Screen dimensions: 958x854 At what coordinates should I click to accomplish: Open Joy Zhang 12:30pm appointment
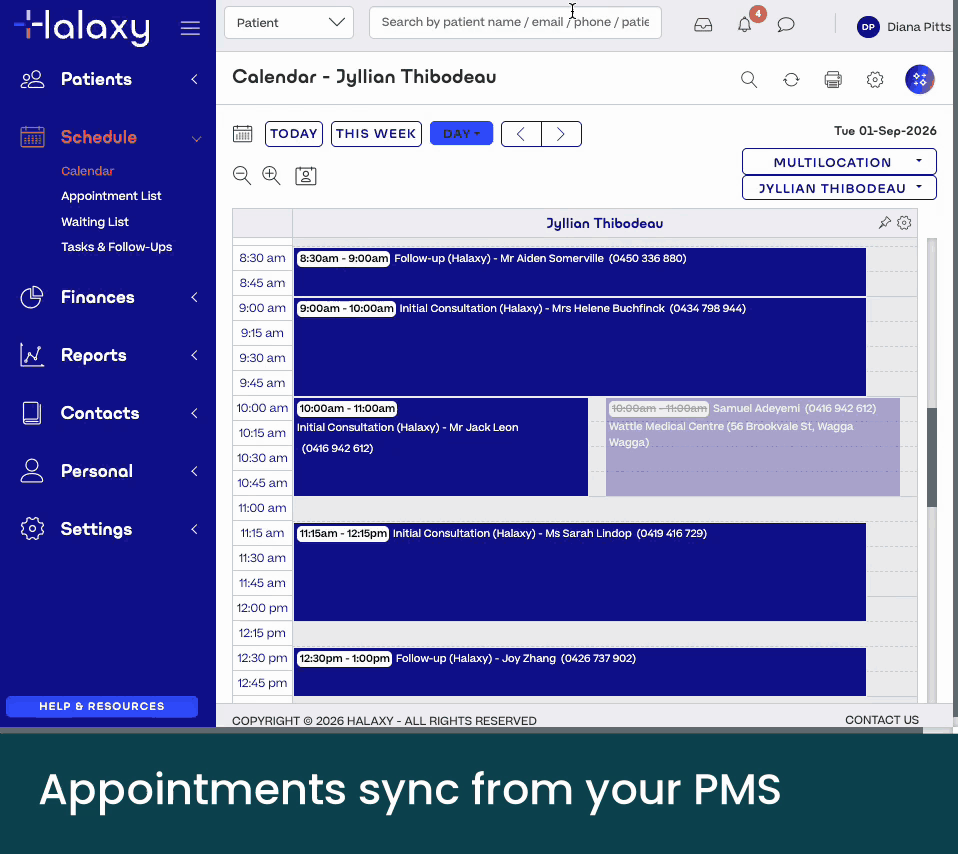coord(580,671)
